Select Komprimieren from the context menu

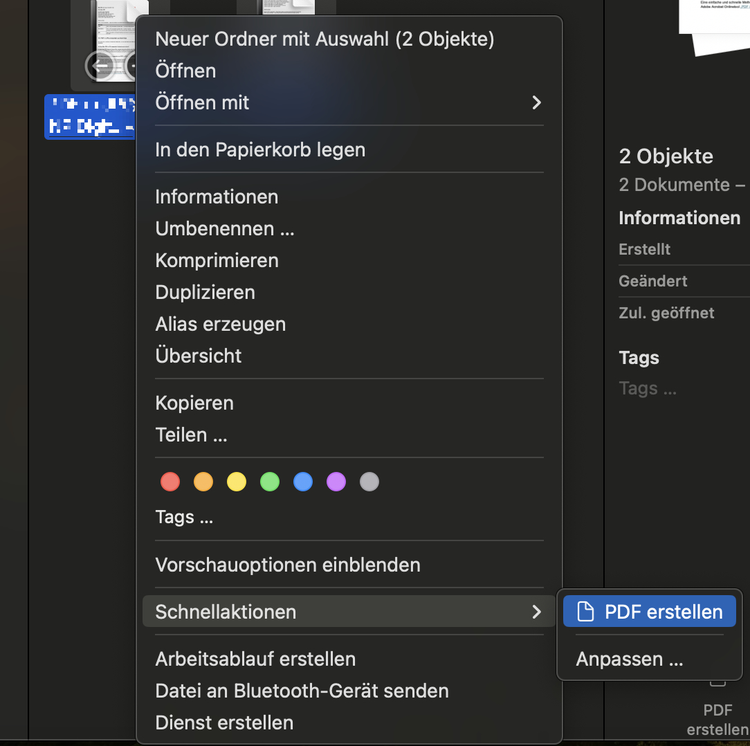click(x=349, y=260)
